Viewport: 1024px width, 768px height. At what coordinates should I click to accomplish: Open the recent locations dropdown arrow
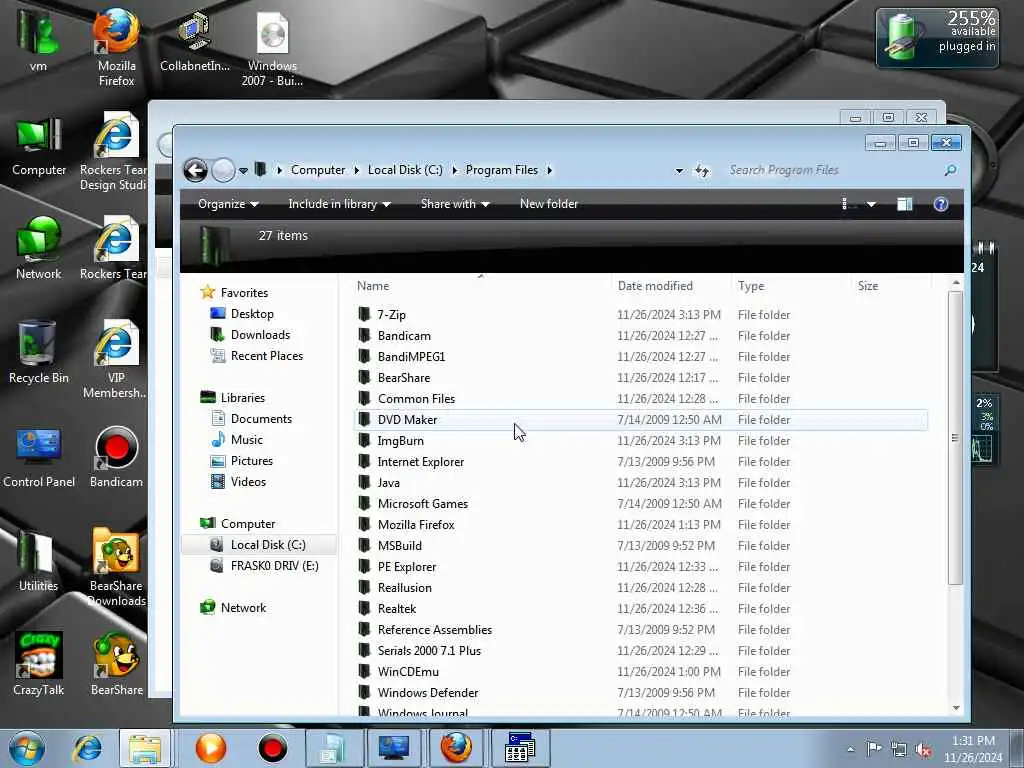point(243,170)
